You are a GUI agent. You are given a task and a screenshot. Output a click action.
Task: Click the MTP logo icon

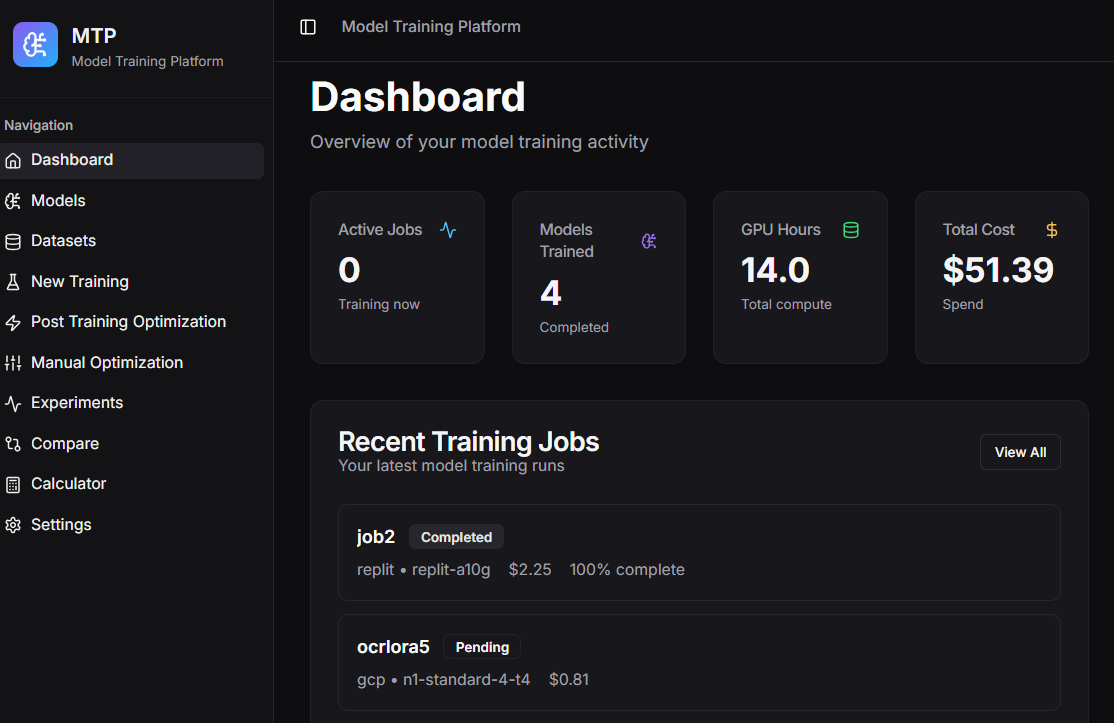35,44
